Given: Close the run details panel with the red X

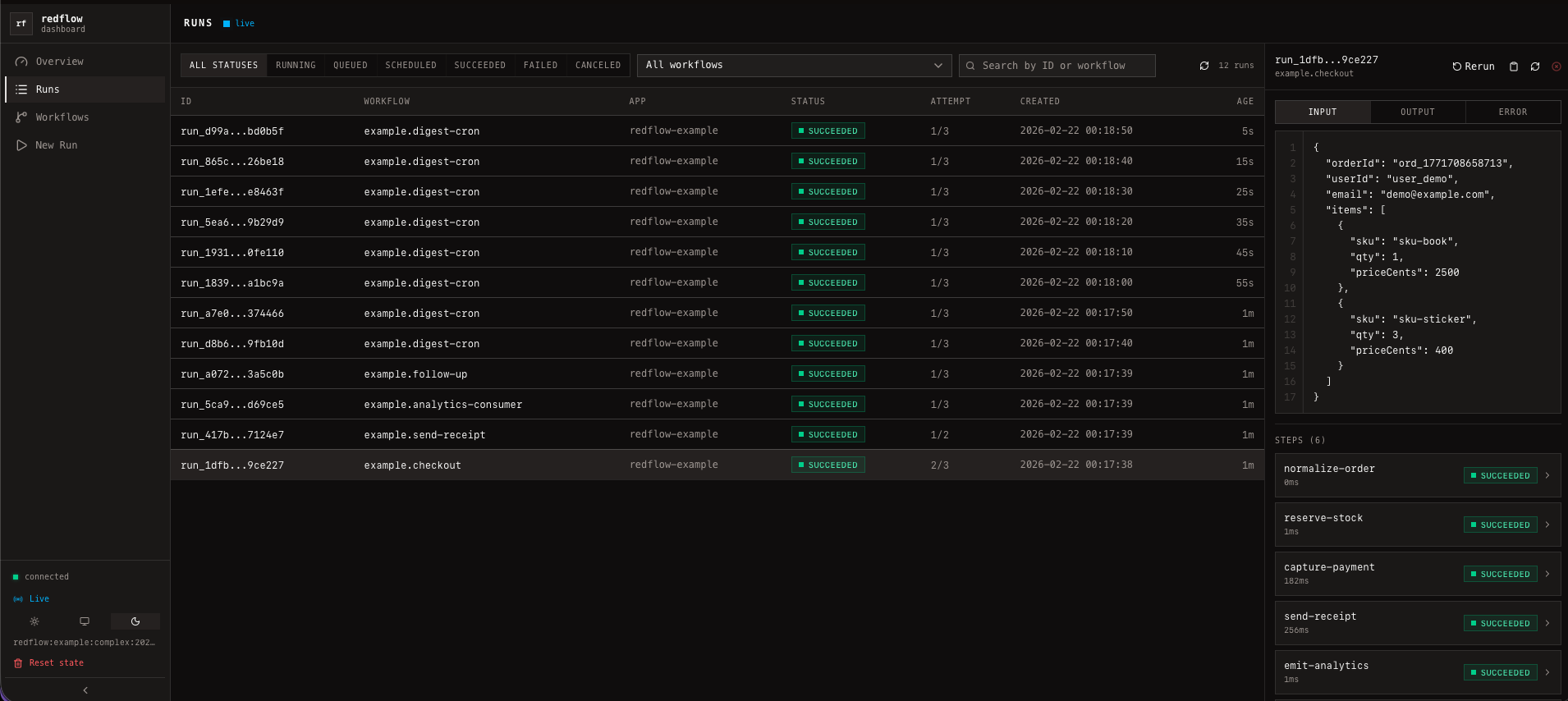Looking at the screenshot, I should pos(1557,66).
